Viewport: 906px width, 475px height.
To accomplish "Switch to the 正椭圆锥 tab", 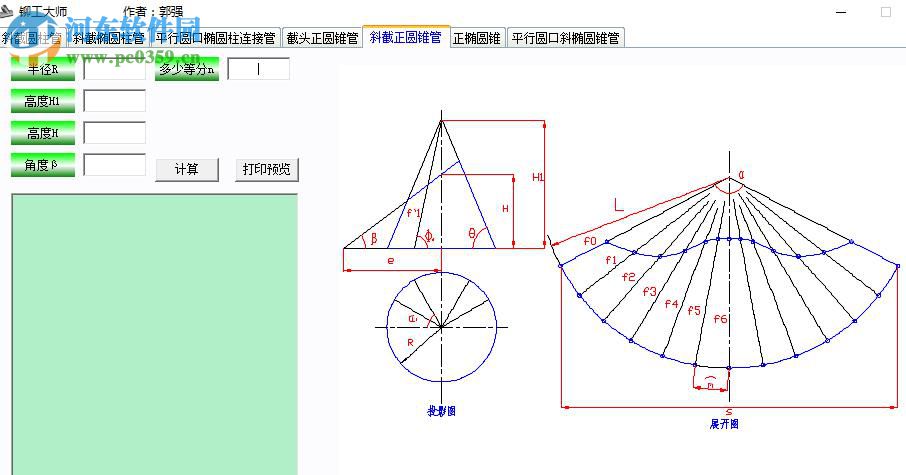I will (477, 38).
